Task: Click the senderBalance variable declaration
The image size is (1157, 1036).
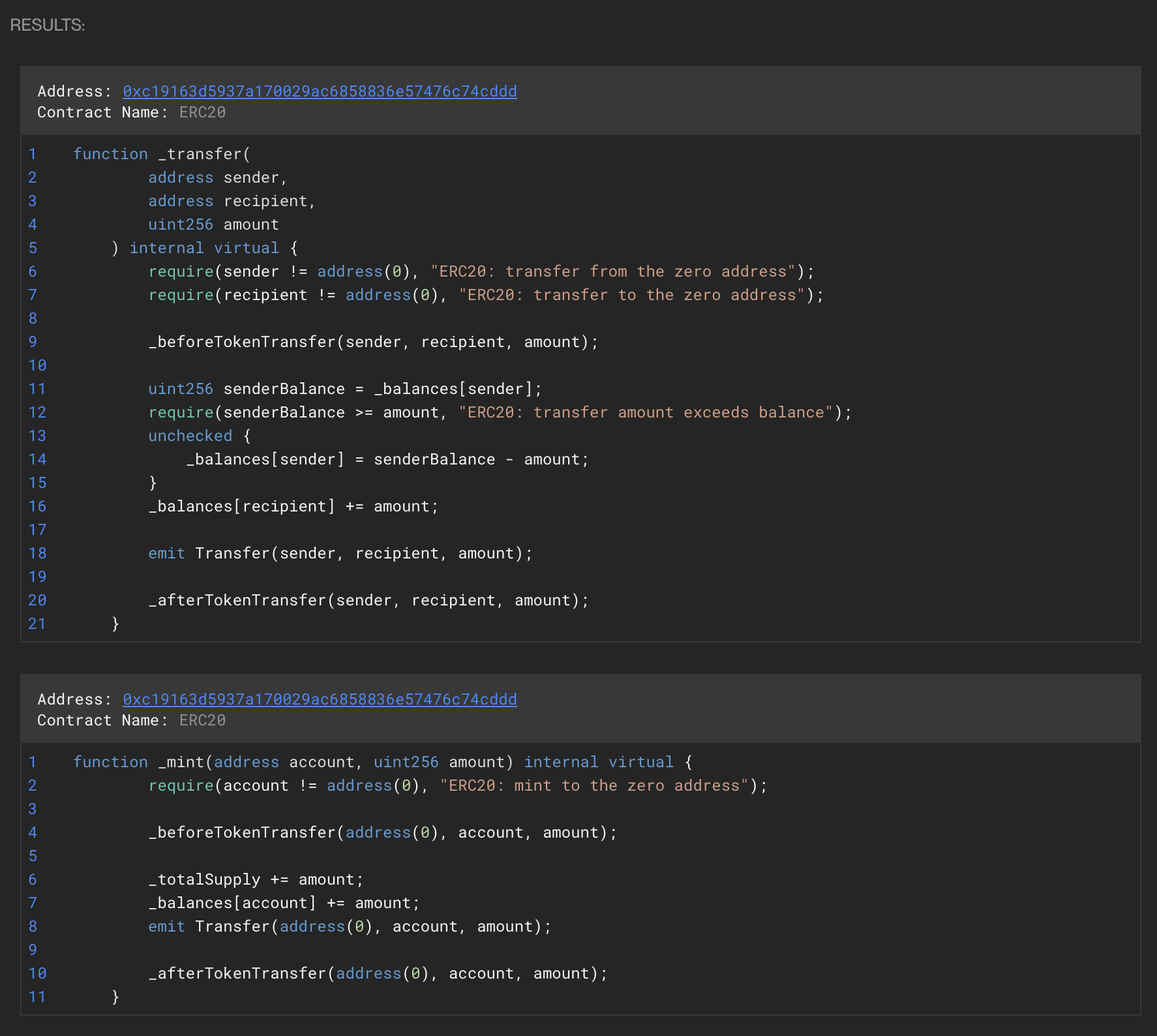Action: pyautogui.click(x=284, y=389)
